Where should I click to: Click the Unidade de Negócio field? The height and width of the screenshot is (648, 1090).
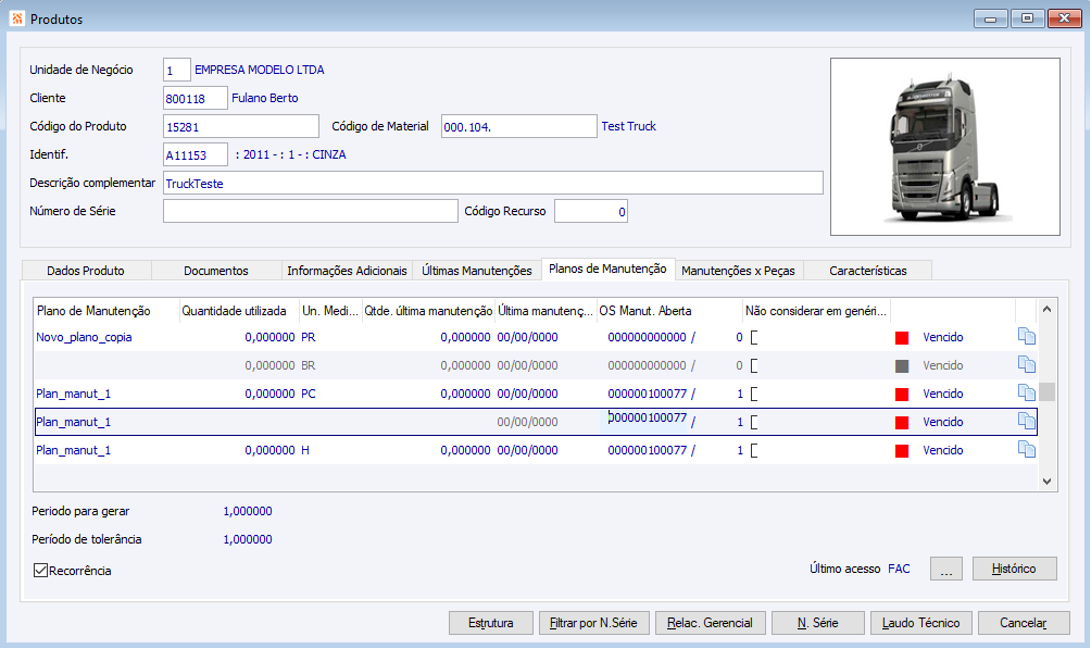click(x=177, y=70)
